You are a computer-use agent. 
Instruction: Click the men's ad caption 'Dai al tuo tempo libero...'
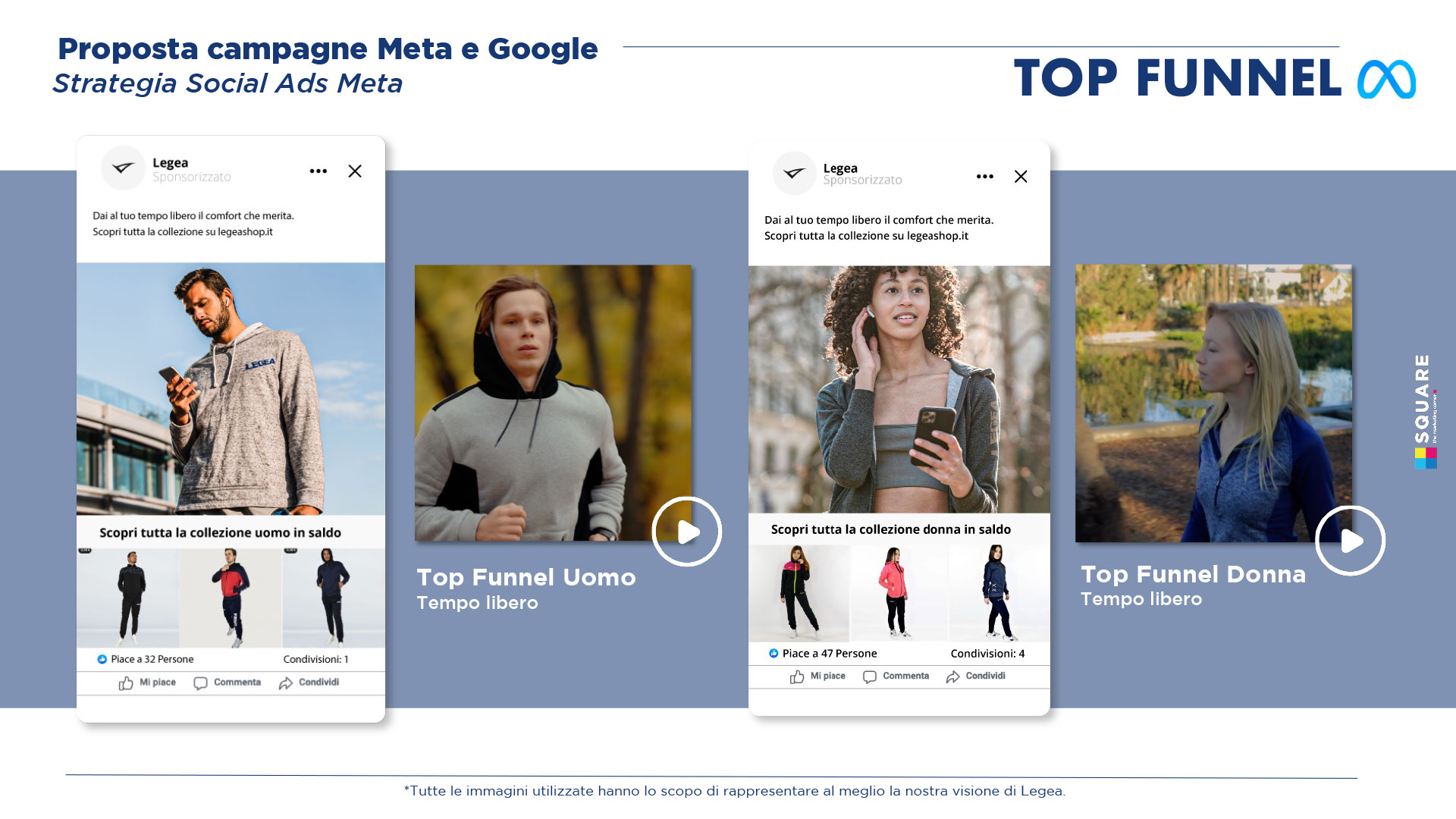193,224
